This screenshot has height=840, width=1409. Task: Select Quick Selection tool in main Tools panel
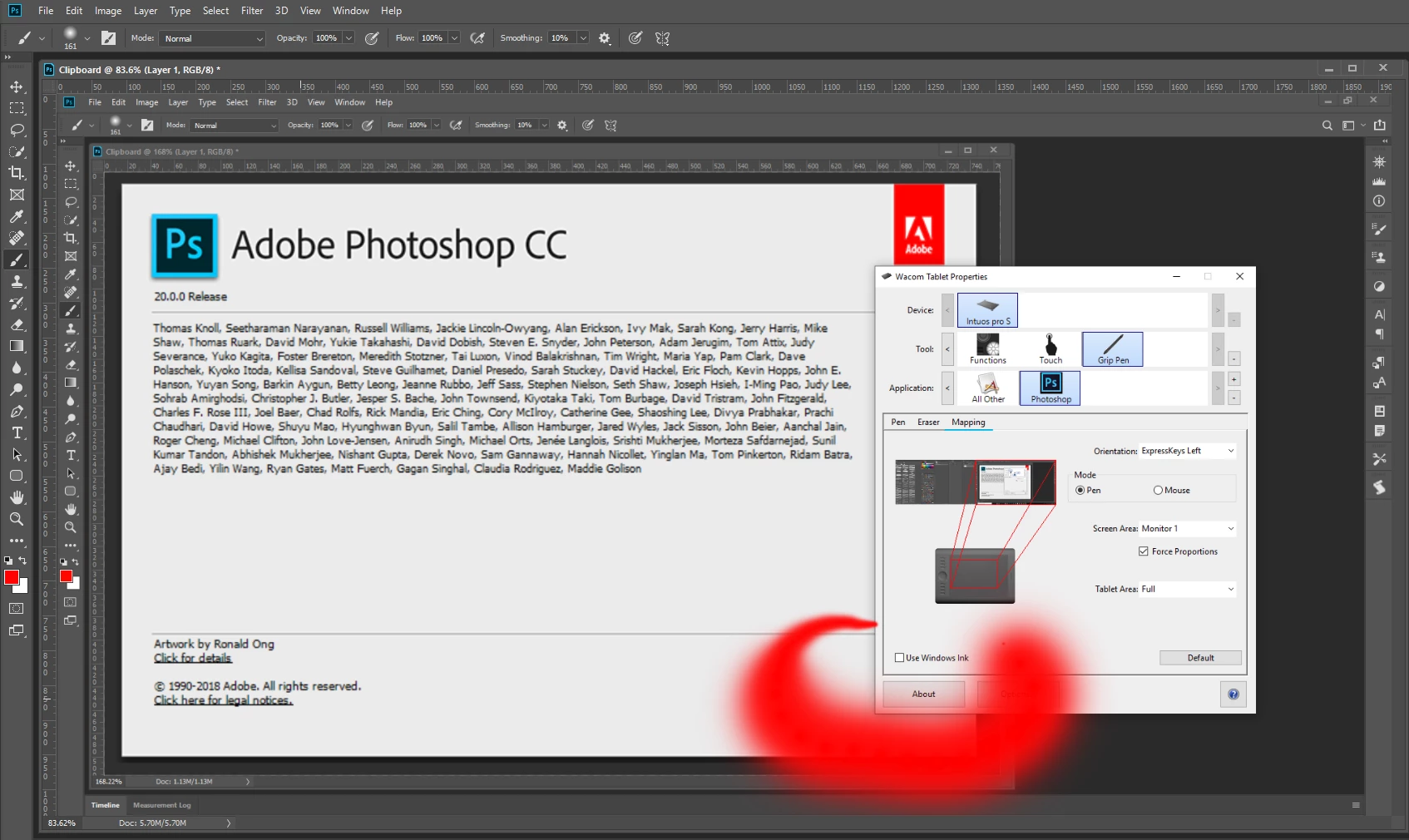17,151
